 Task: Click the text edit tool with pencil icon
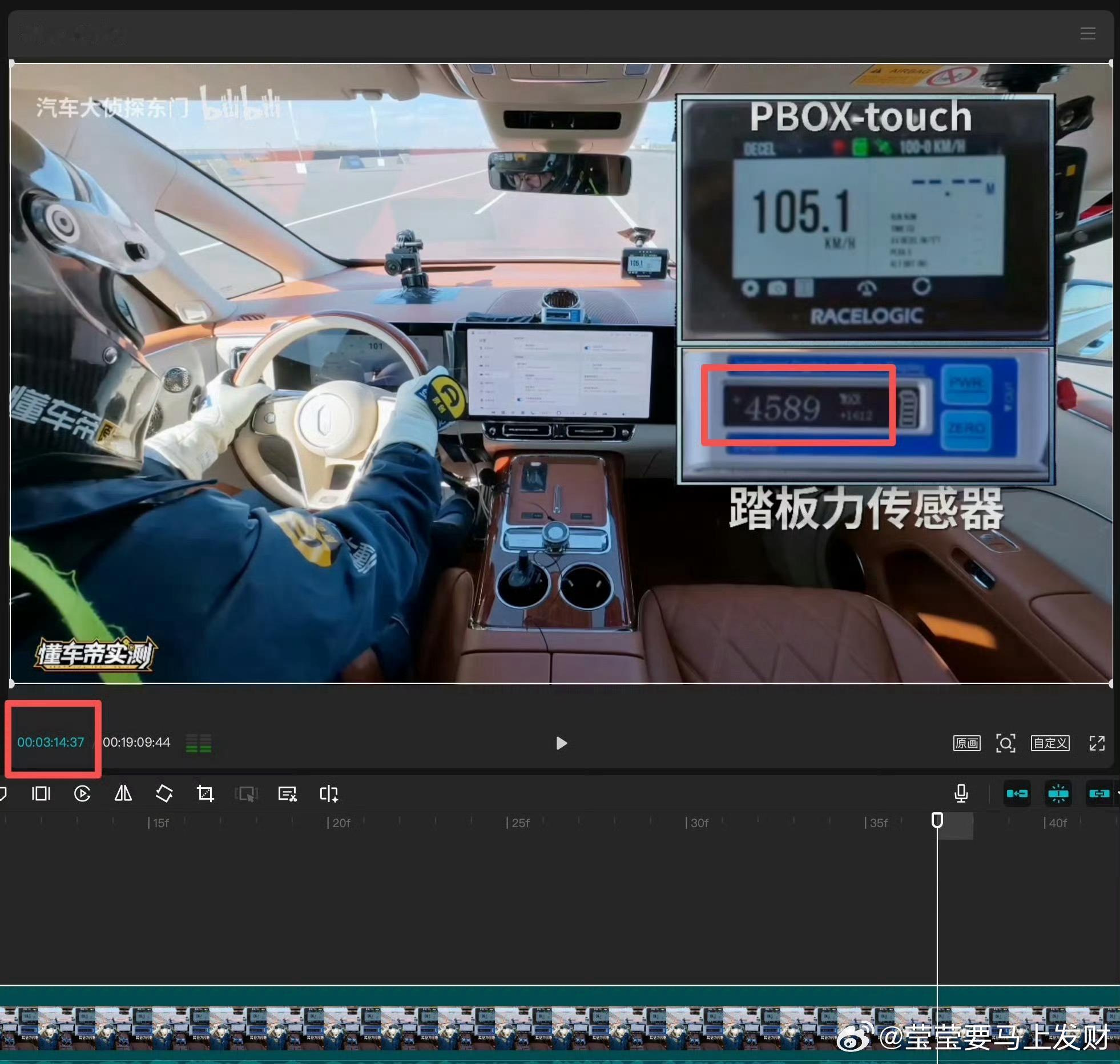[x=287, y=793]
